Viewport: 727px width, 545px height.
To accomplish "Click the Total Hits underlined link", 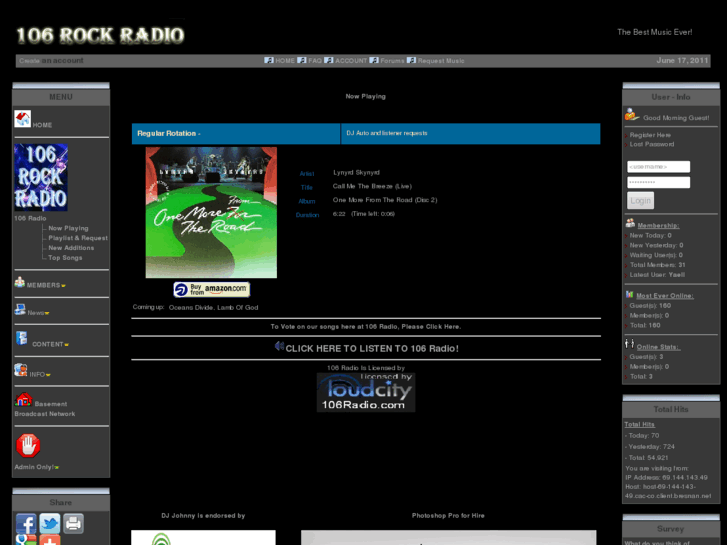I will 639,424.
